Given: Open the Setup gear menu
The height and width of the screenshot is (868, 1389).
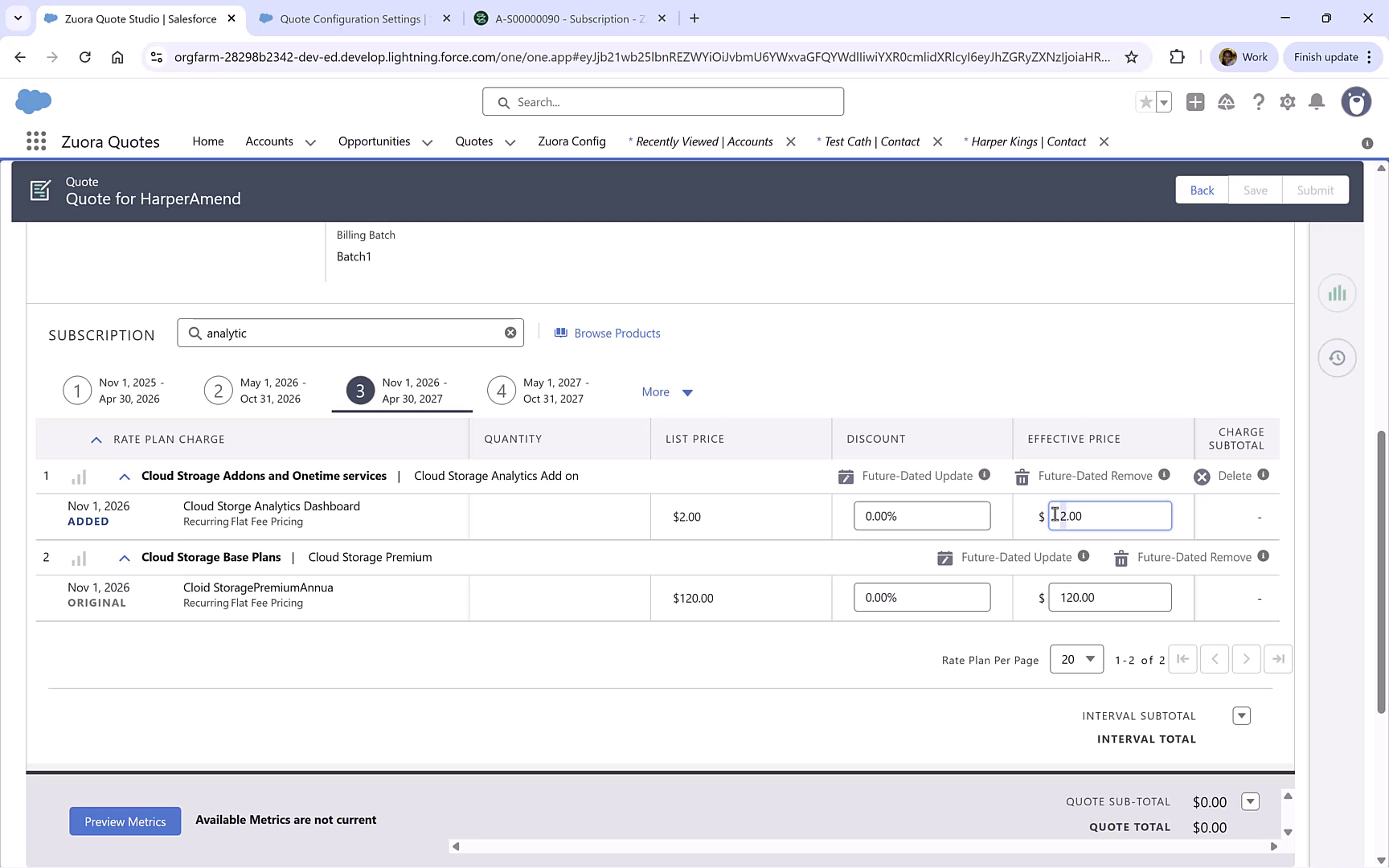Looking at the screenshot, I should [1287, 102].
